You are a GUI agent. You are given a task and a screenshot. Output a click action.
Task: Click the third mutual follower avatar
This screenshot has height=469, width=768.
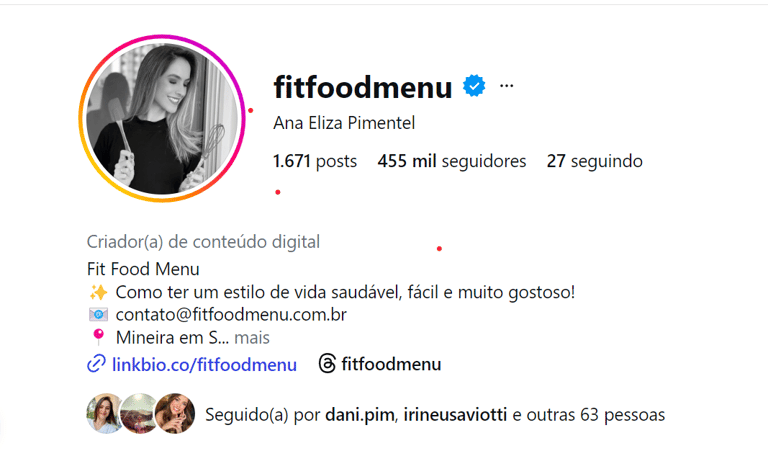175,413
